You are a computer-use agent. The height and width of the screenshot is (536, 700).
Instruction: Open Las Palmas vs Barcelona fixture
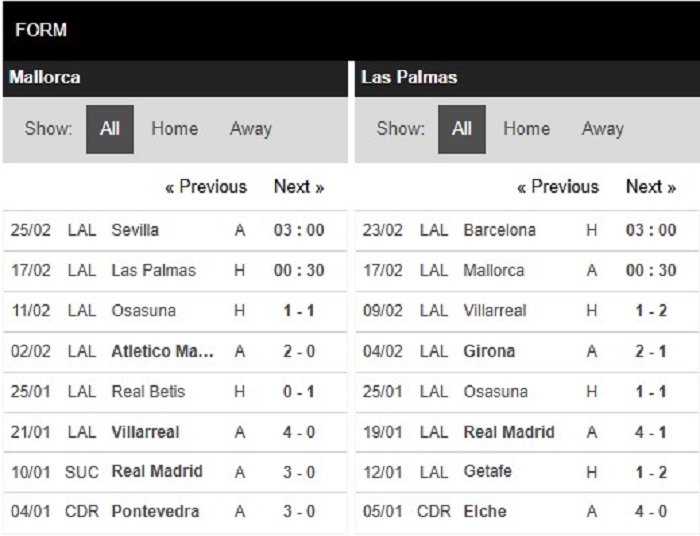(x=527, y=231)
